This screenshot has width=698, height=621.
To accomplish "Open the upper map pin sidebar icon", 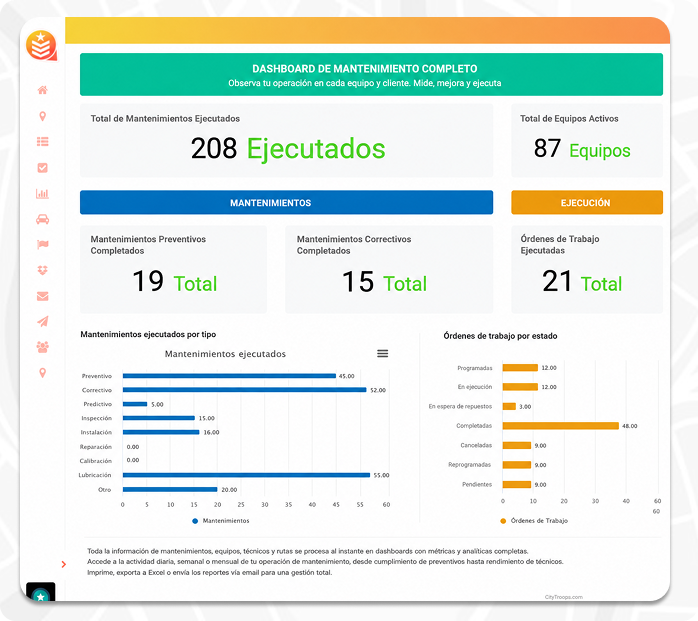I will pos(42,116).
